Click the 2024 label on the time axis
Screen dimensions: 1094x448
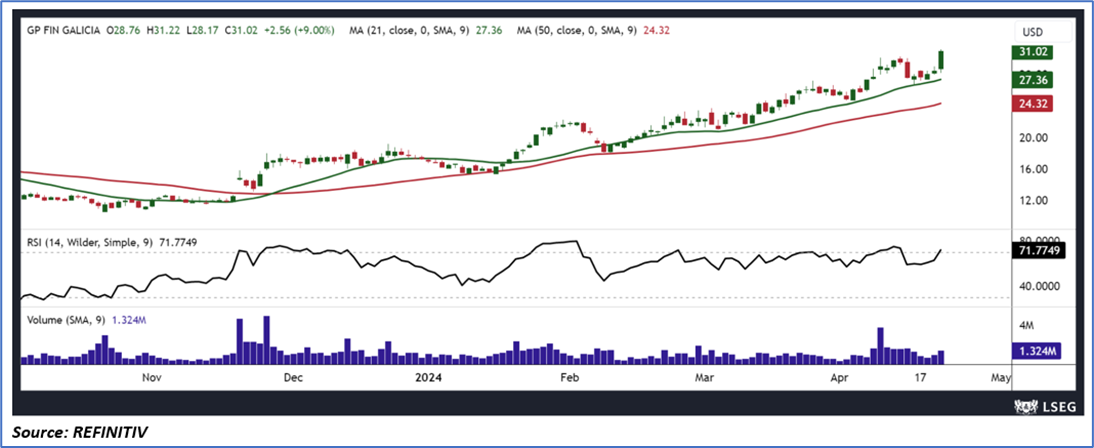tap(426, 378)
